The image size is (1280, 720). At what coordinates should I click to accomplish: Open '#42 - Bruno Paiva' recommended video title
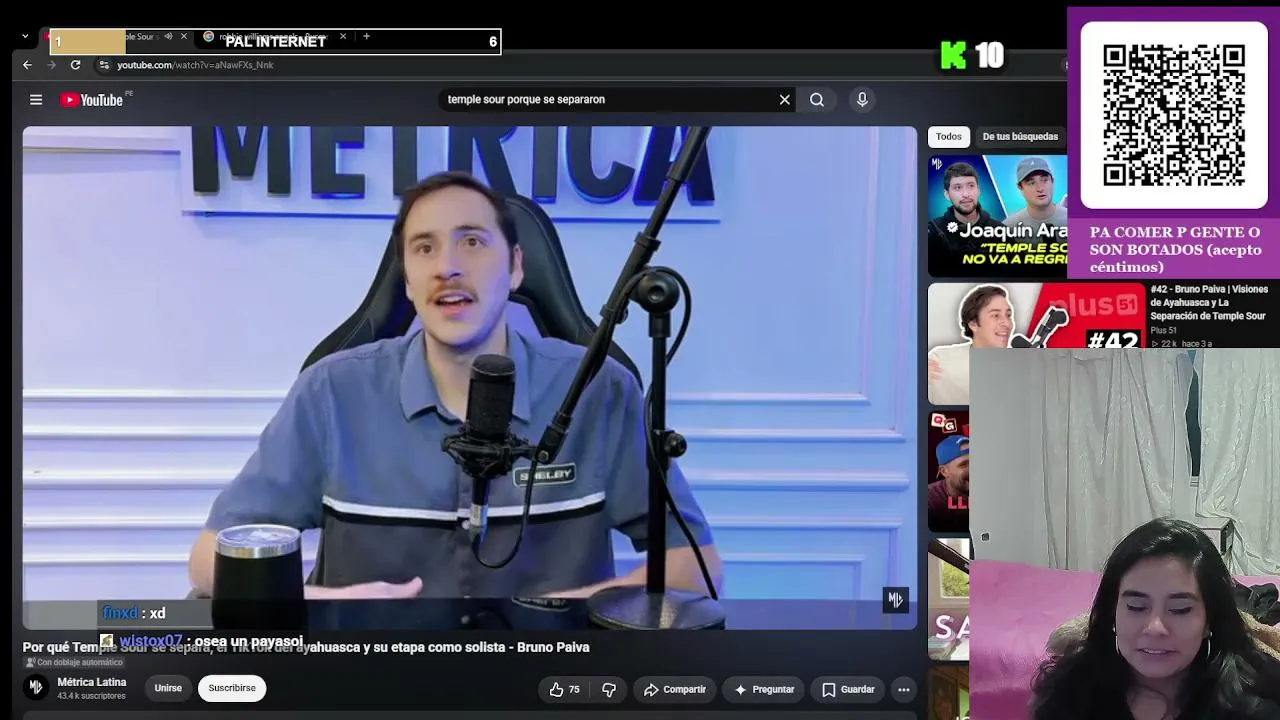click(1209, 303)
